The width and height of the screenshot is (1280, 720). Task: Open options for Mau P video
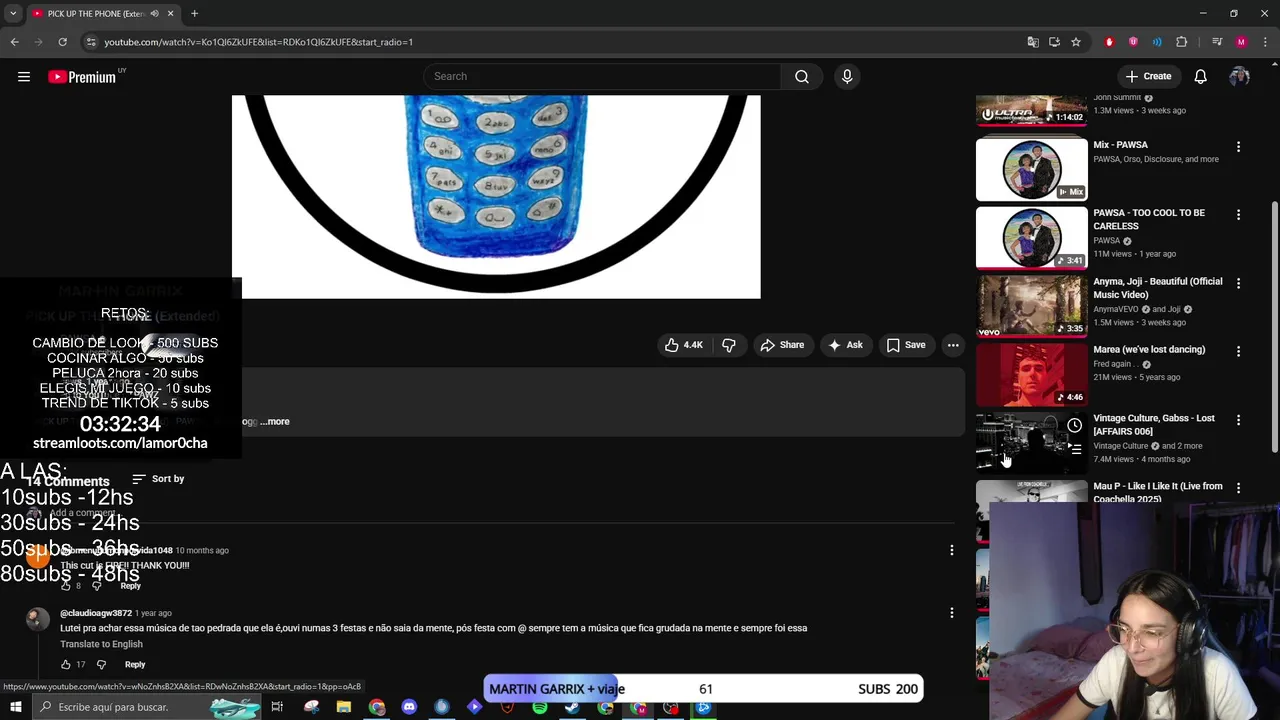[1238, 488]
